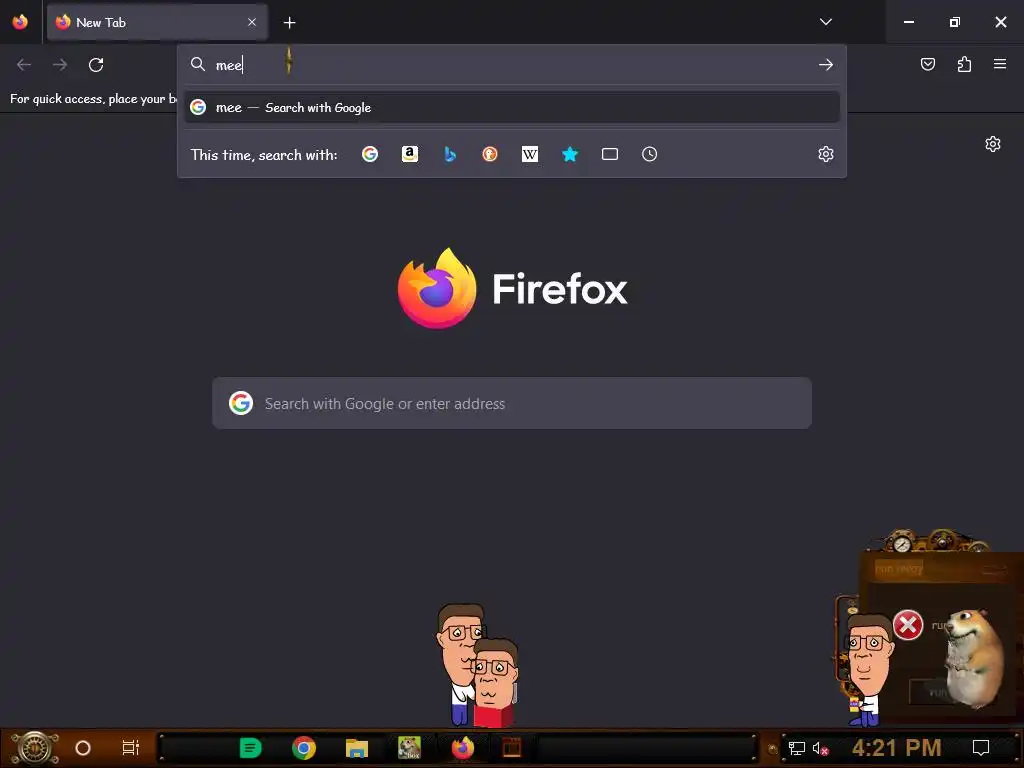This screenshot has width=1024, height=768.
Task: Open the Firefox application hamburger menu
Action: coord(1000,64)
